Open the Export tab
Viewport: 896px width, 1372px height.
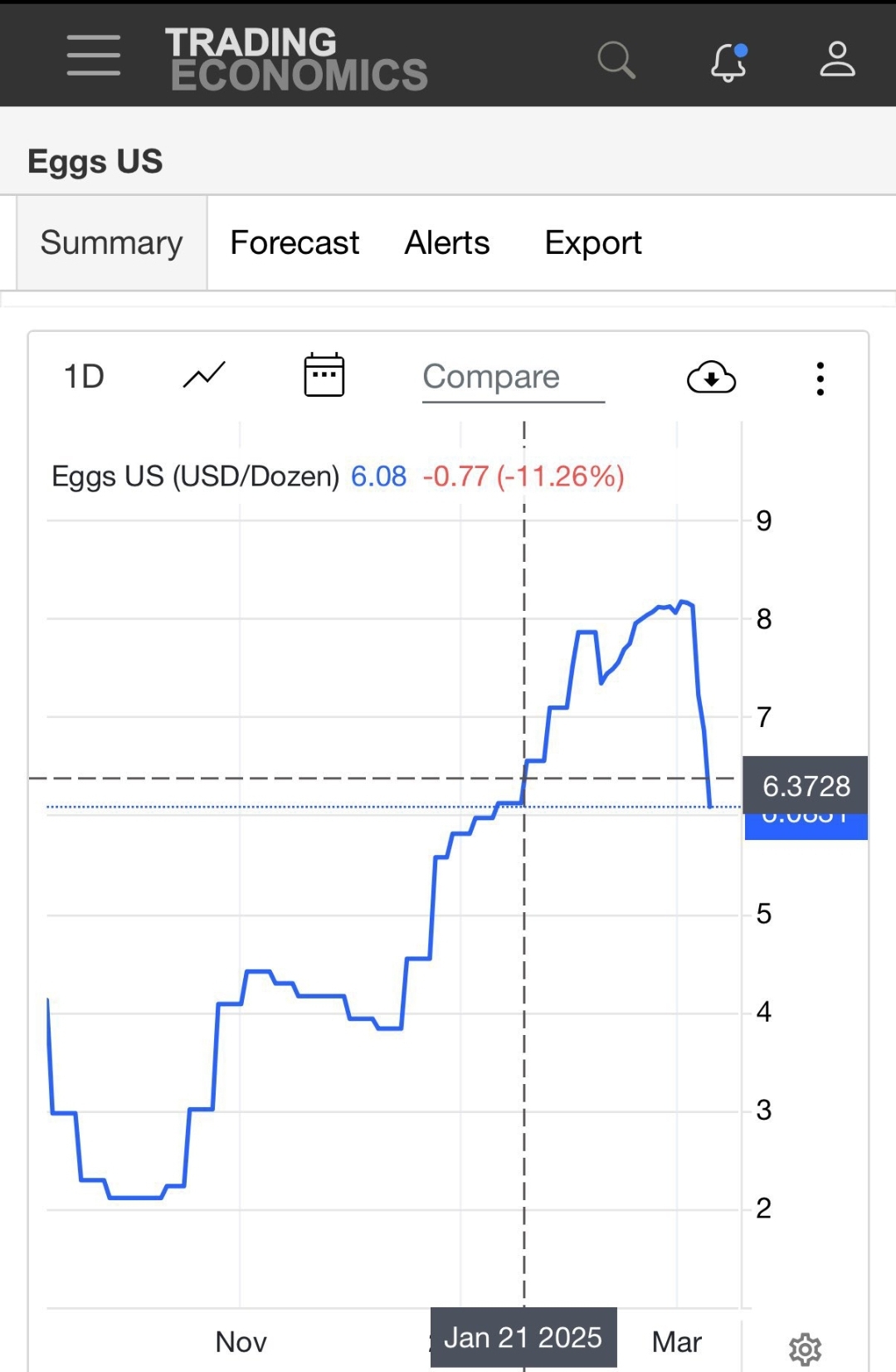(593, 243)
